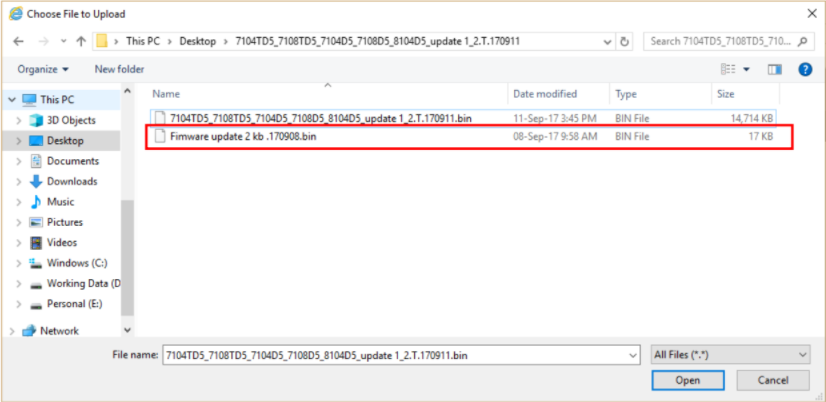Open the Help question mark icon

(x=804, y=69)
